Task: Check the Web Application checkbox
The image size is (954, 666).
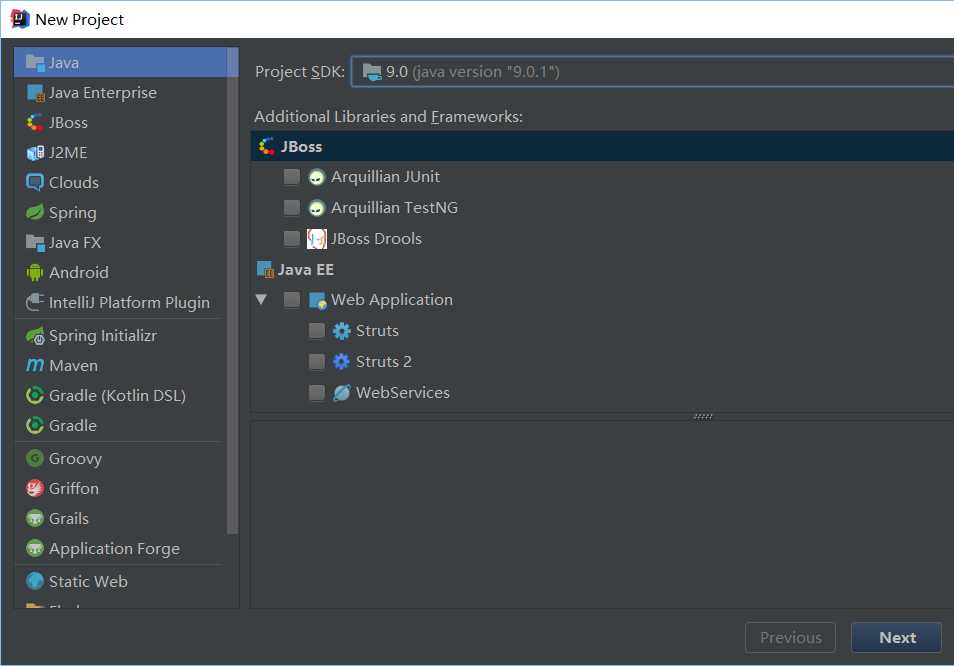Action: [292, 300]
